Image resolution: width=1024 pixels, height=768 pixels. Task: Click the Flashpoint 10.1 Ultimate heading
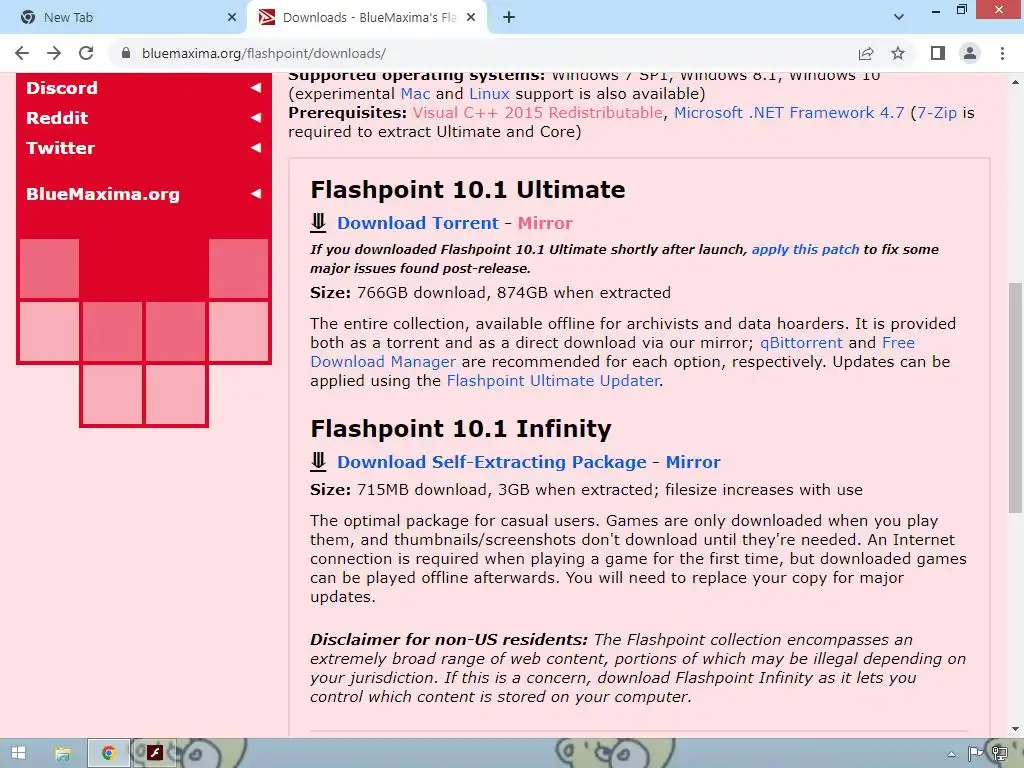pyautogui.click(x=468, y=190)
